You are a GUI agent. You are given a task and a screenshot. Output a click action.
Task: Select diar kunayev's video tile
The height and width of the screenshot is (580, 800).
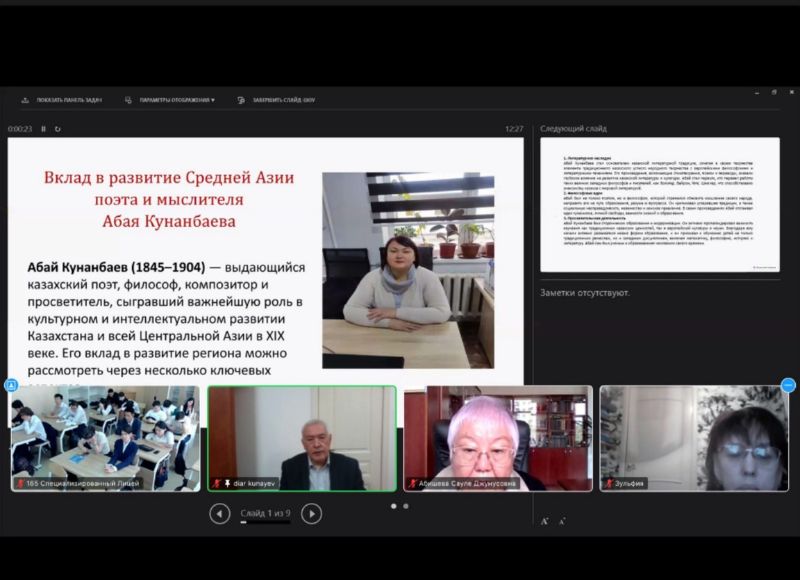point(301,438)
